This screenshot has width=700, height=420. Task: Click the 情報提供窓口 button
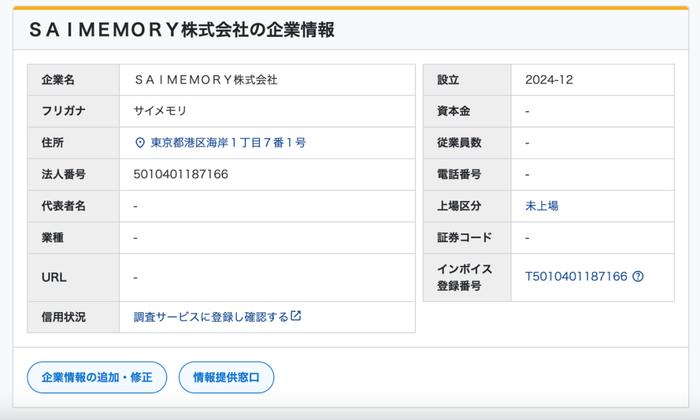226,377
